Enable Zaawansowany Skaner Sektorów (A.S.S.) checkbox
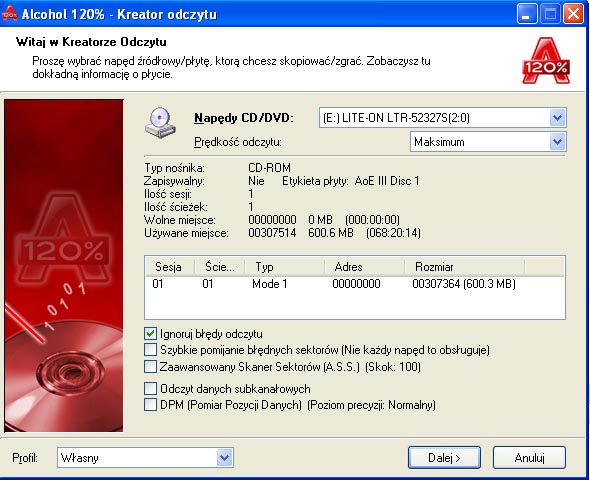590x480 pixels. pos(151,366)
